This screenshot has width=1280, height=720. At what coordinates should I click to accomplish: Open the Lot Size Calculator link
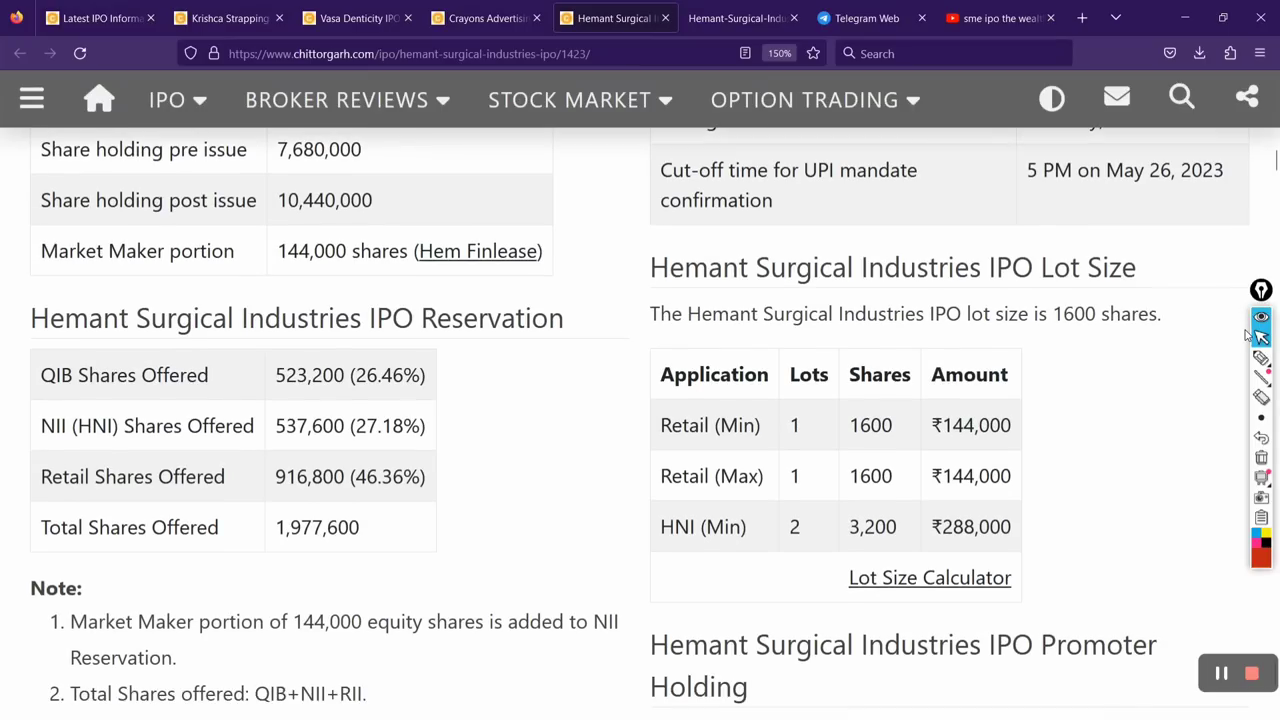click(x=930, y=578)
